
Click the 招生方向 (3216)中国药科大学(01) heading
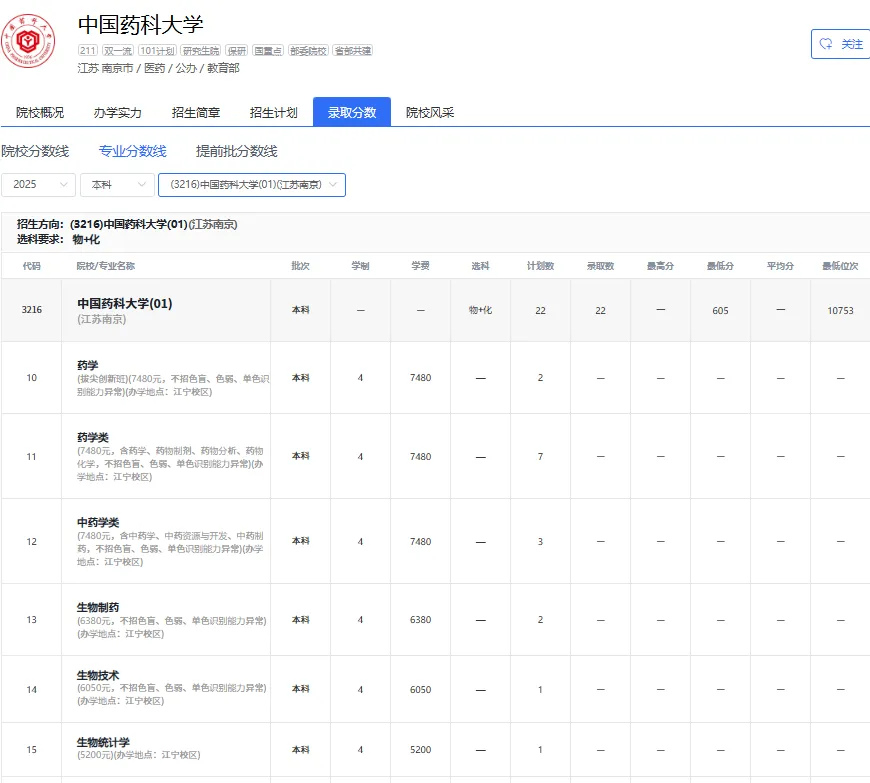127,224
